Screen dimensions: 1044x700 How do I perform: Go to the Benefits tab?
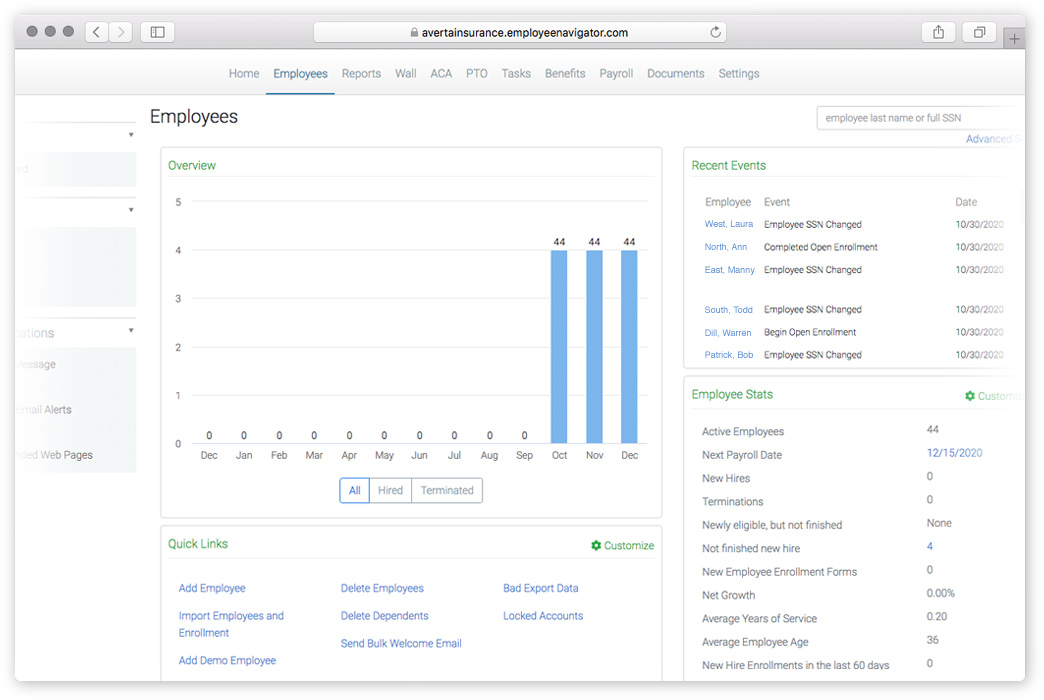[x=565, y=73]
